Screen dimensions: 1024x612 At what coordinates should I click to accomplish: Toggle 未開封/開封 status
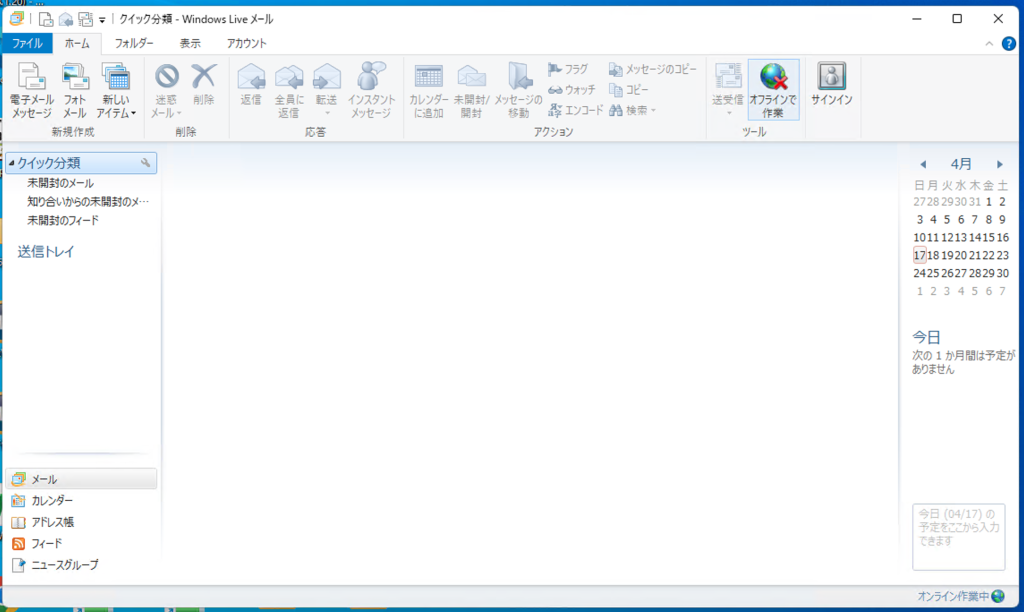472,90
